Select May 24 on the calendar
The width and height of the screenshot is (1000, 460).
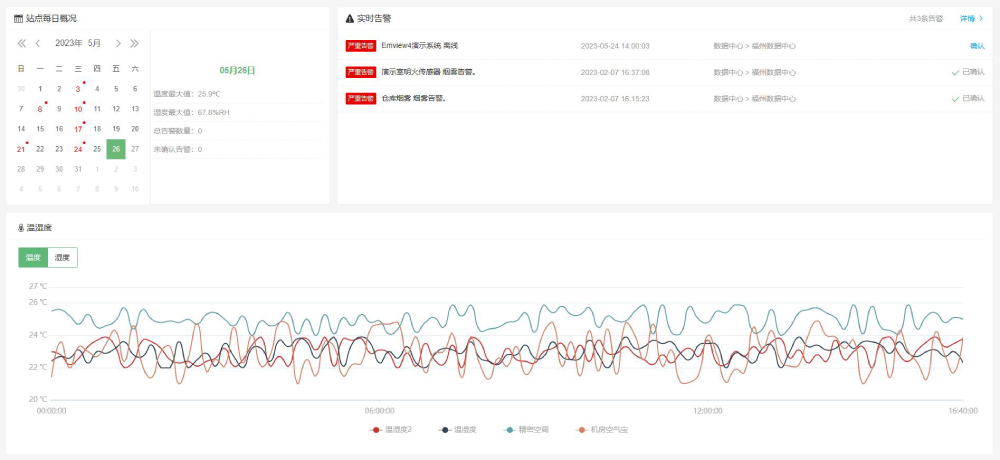78,149
